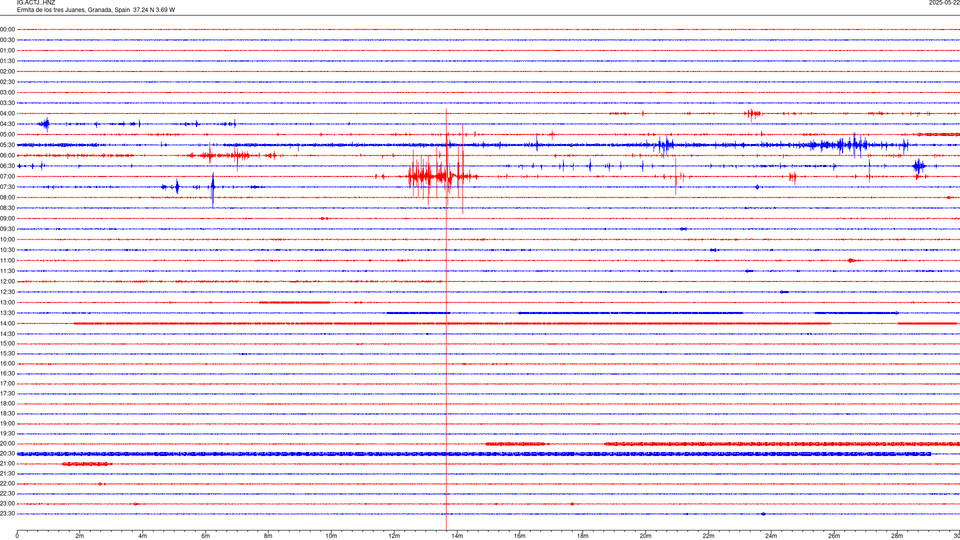Click the '13:30' time label
The width and height of the screenshot is (960, 540).
[7, 313]
